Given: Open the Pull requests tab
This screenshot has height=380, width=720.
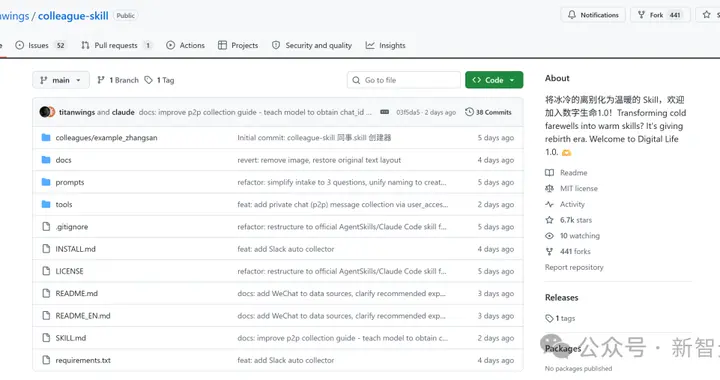Looking at the screenshot, I should click(x=116, y=45).
